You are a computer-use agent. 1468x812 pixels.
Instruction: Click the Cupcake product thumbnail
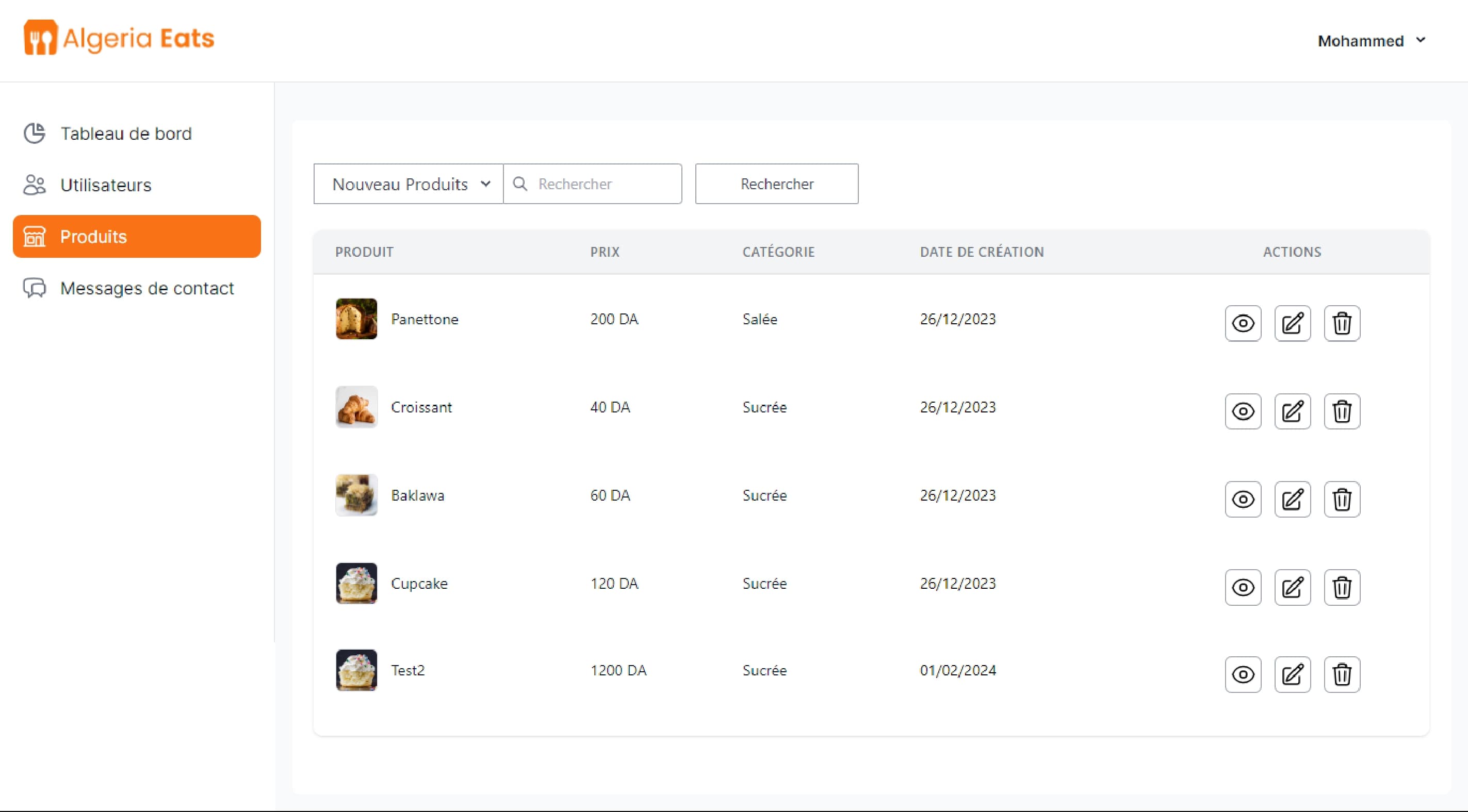(356, 583)
